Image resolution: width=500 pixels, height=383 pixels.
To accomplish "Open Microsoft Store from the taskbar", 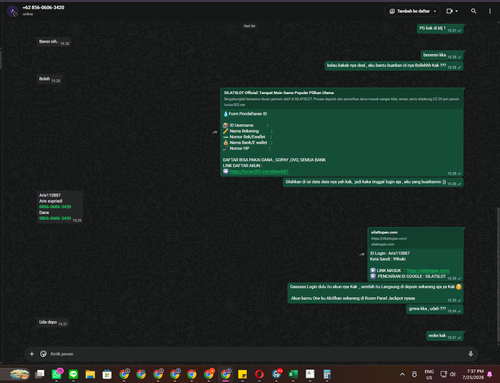I will [107, 374].
